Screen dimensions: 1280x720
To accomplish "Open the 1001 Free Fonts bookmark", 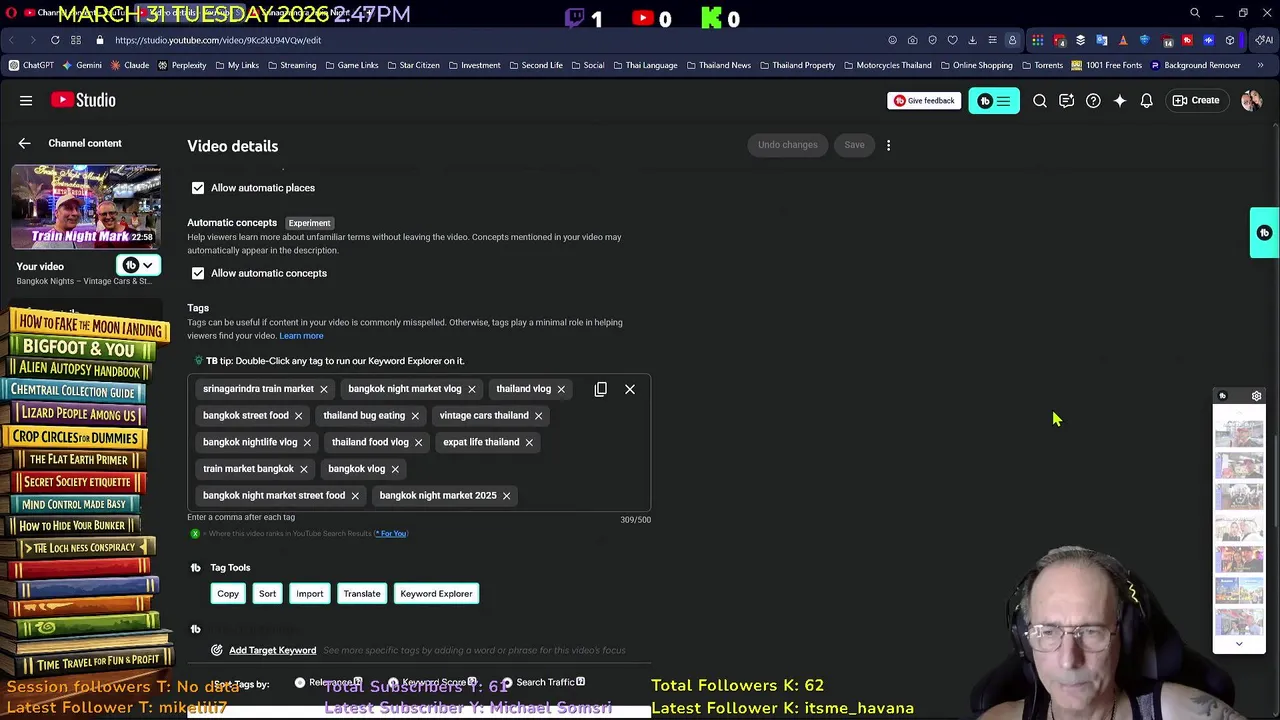I will [x=1106, y=65].
